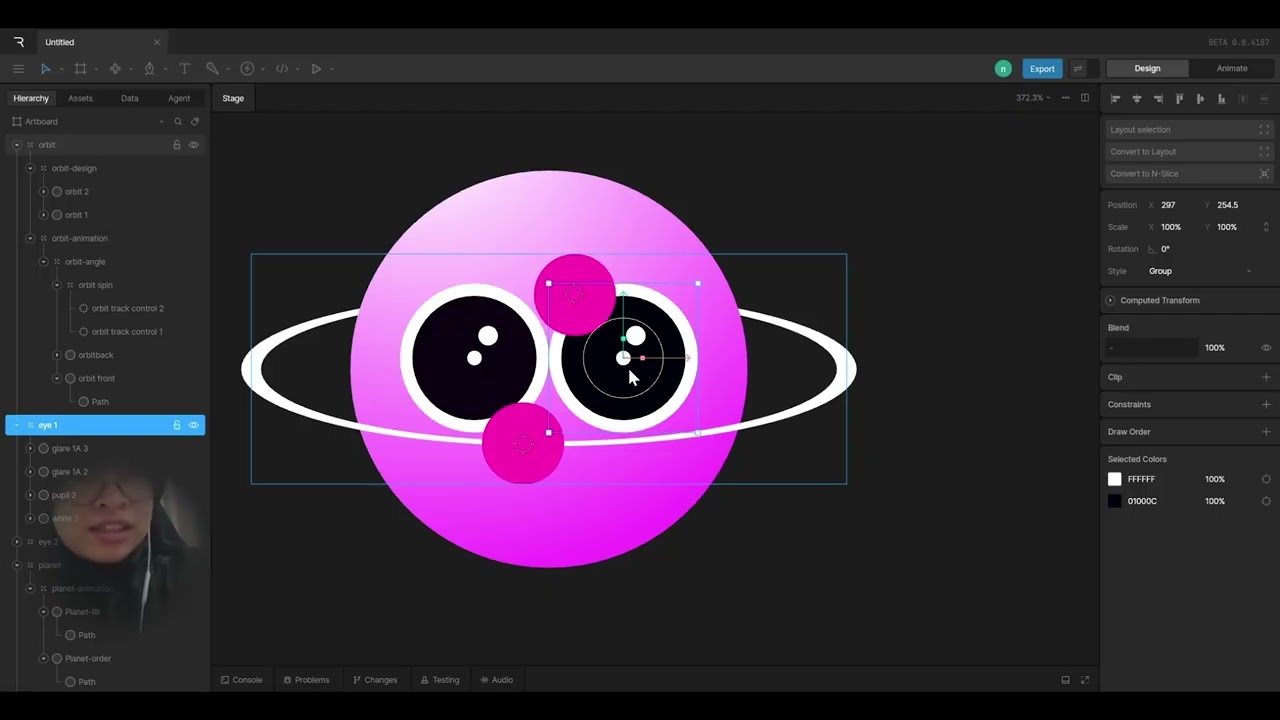
Task: Choose the brush/weight tool icon
Action: [x=212, y=69]
